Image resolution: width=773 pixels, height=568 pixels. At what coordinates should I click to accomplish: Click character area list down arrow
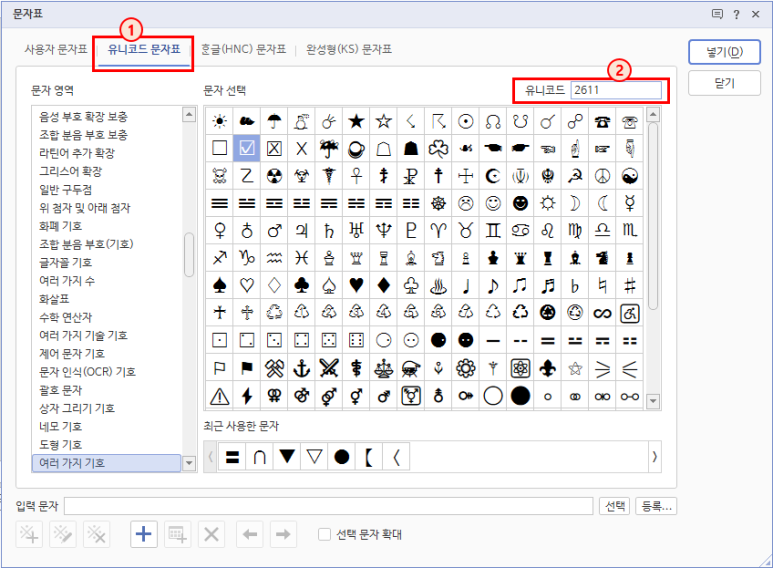pyautogui.click(x=189, y=463)
